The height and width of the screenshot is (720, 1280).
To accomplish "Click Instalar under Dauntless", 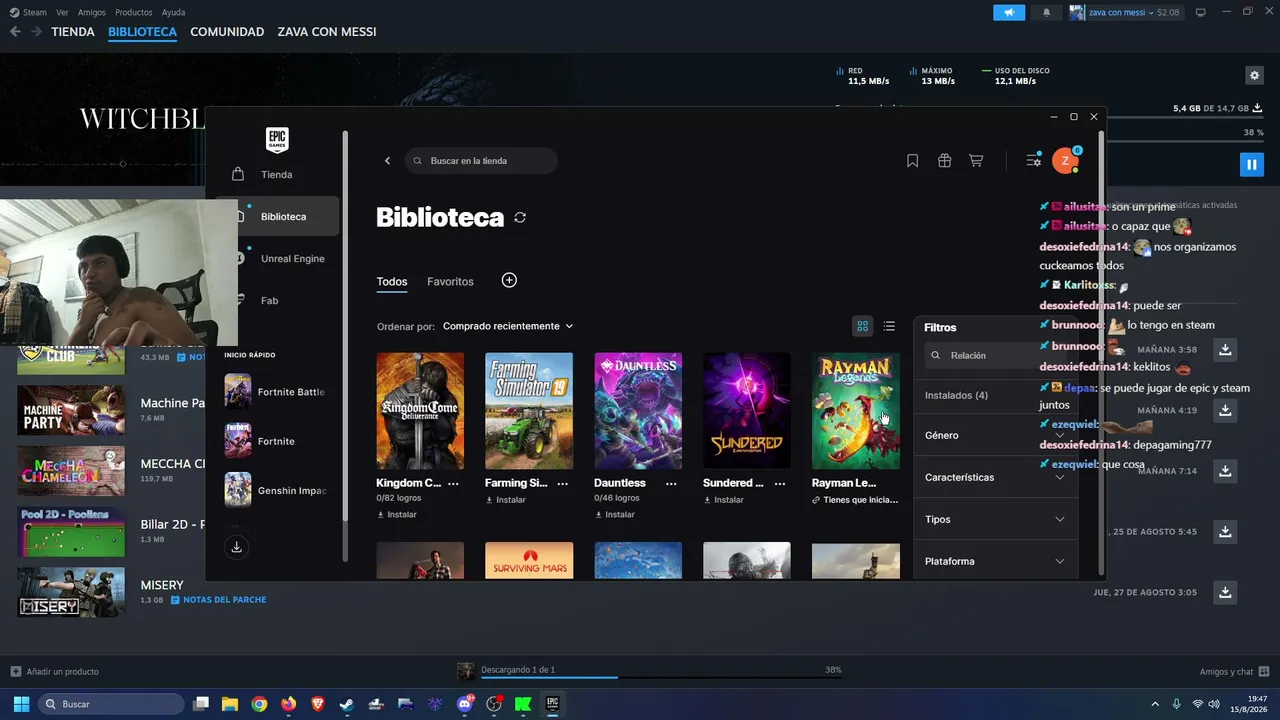I will coord(615,515).
